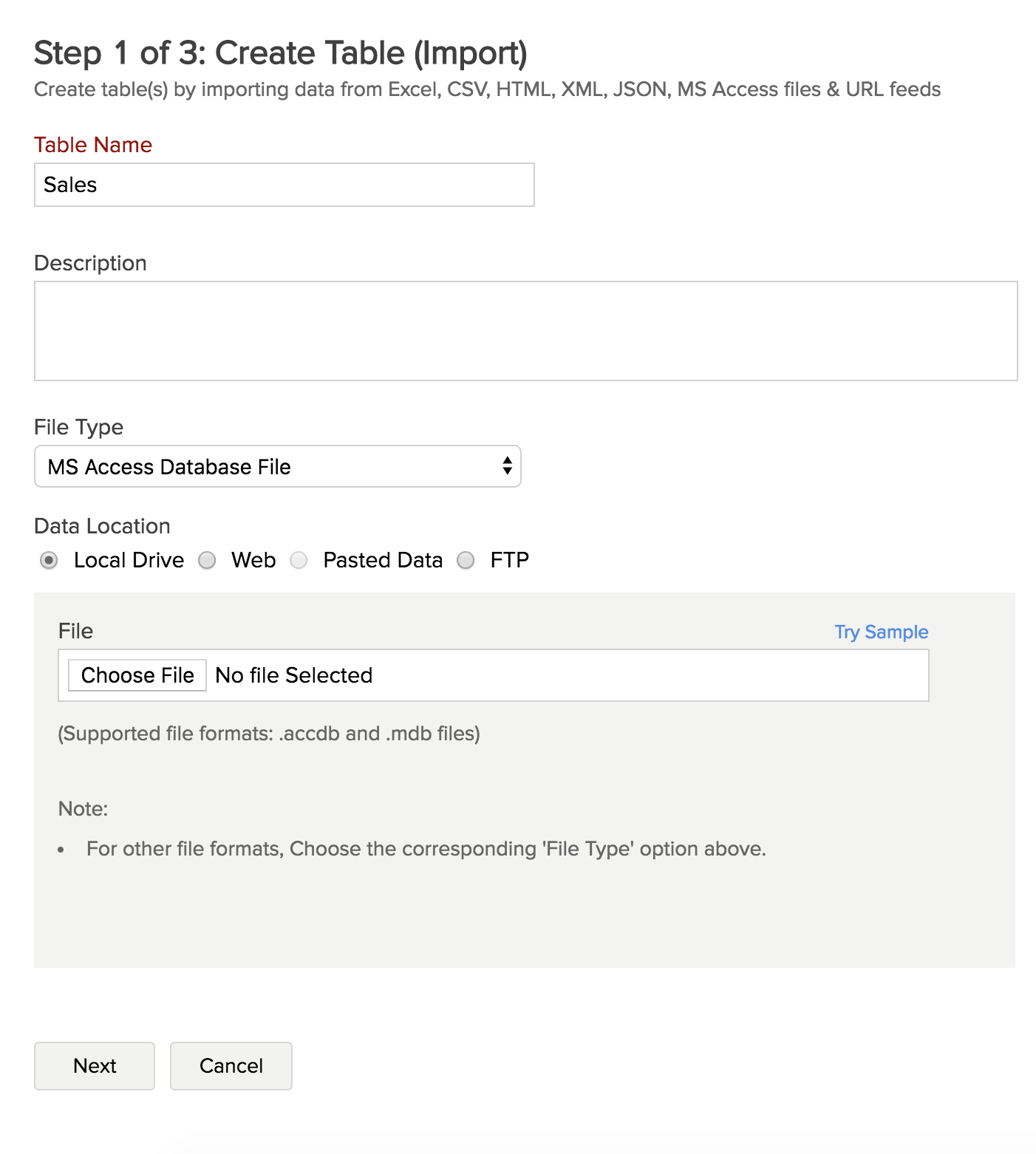Click the File Type up-down arrows

click(507, 466)
